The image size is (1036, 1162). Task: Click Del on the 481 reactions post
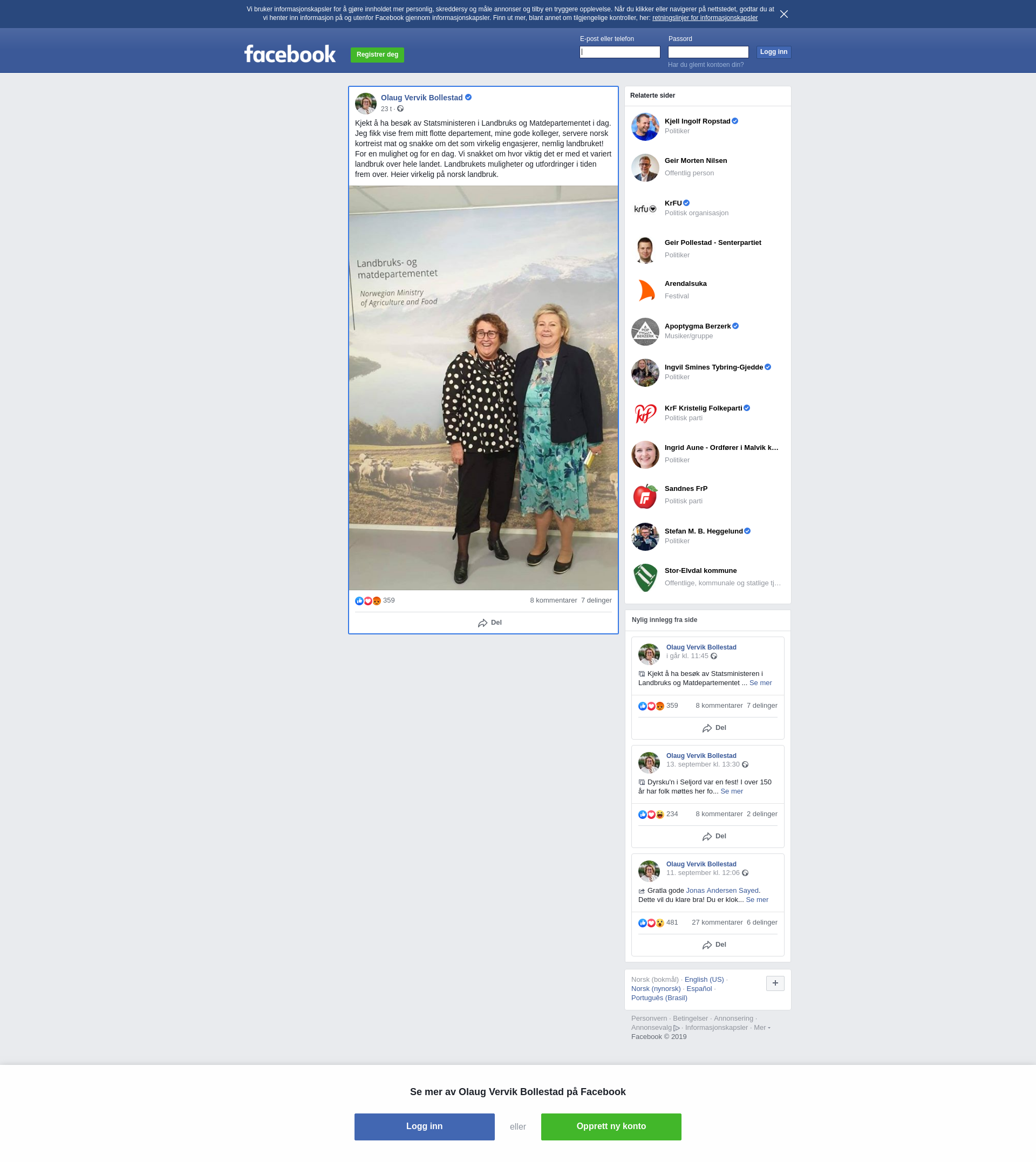pos(714,945)
